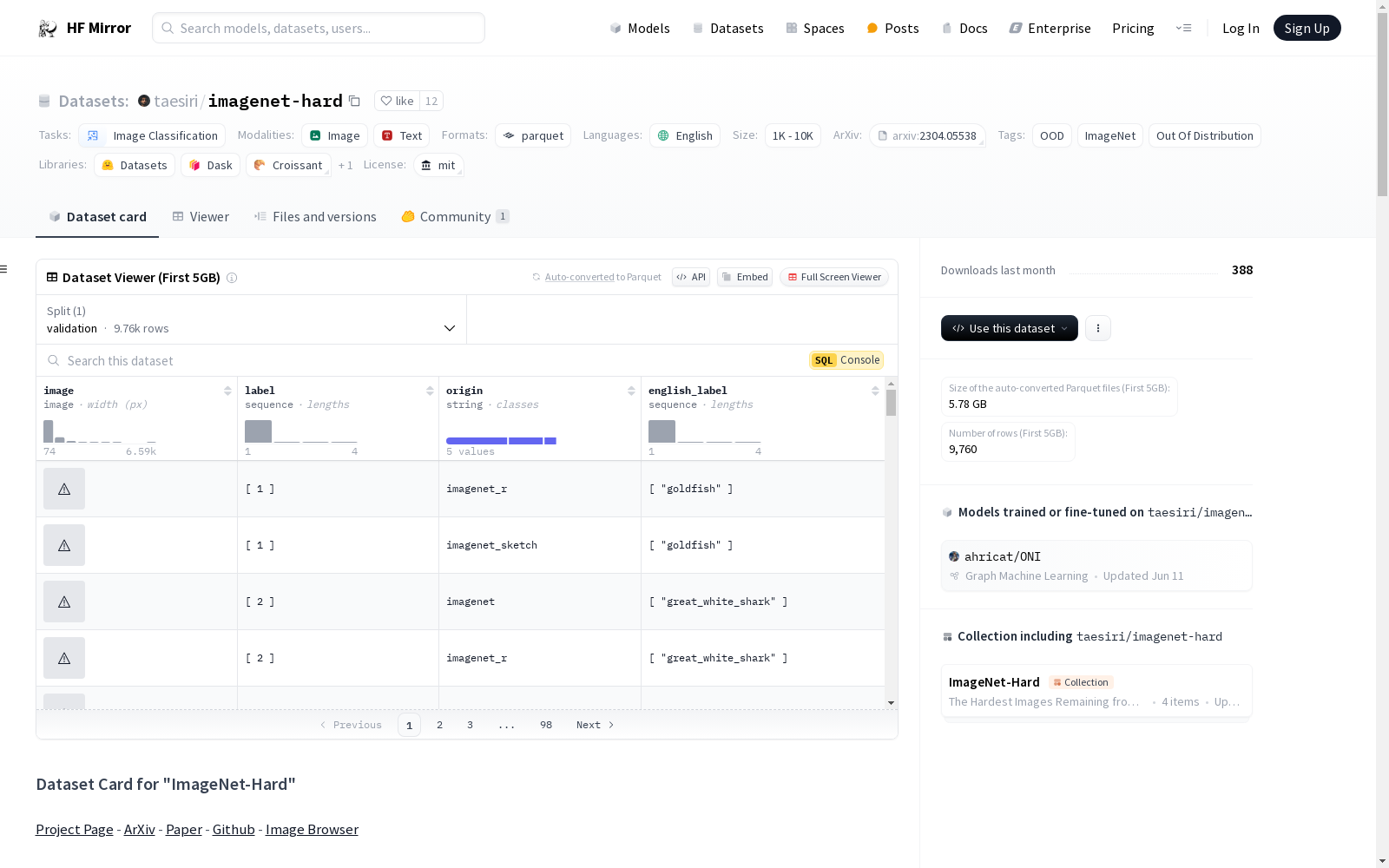Click the Embed button
Viewport: 1389px width, 868px height.
[745, 277]
